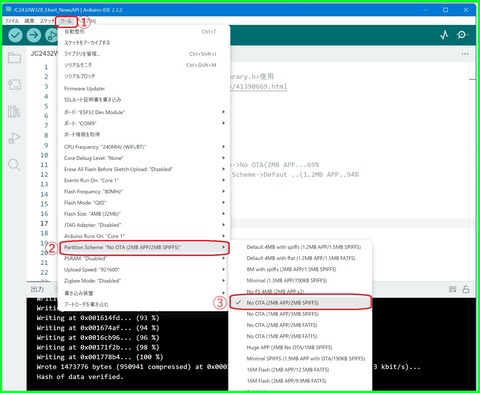Select Minimal (1.3MB APP/700KB SPIFFS) option
Screen dimensions: 480x393
pos(300,280)
